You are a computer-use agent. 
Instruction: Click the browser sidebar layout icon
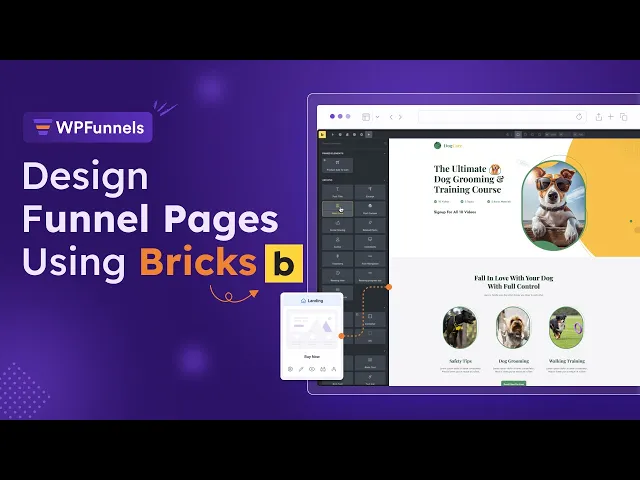366,117
